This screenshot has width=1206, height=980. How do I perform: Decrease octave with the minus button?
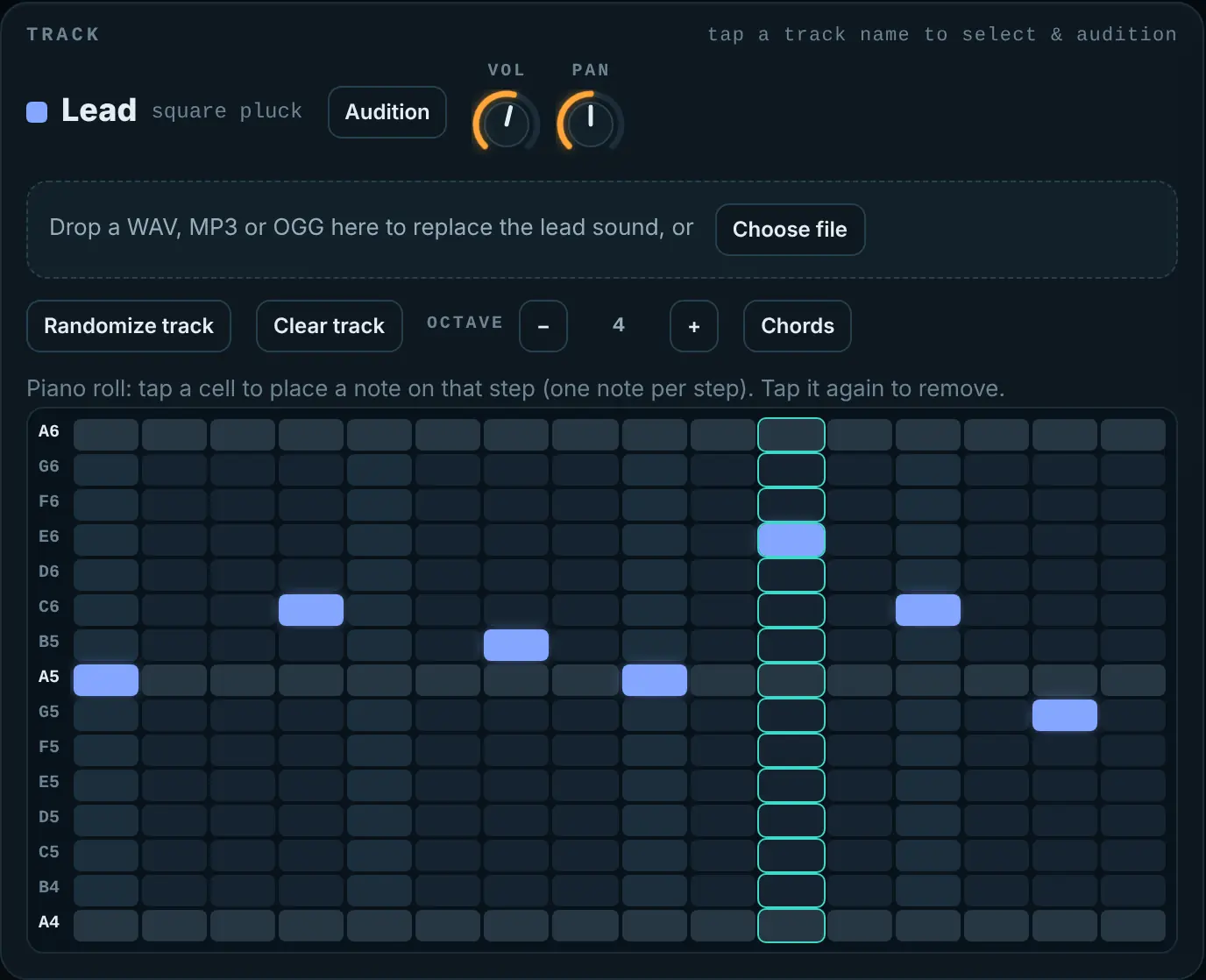point(543,326)
